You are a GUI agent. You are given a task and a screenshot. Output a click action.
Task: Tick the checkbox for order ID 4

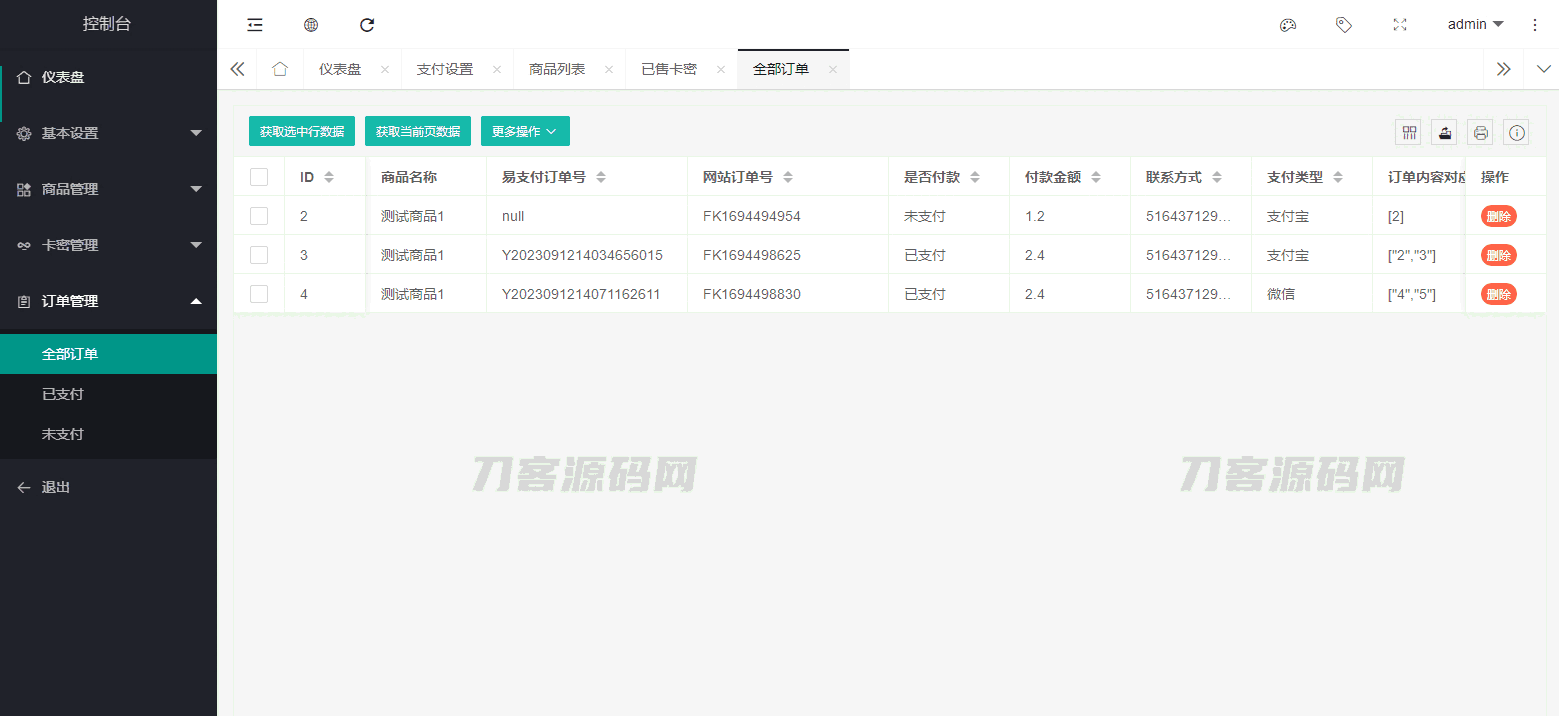[x=259, y=294]
